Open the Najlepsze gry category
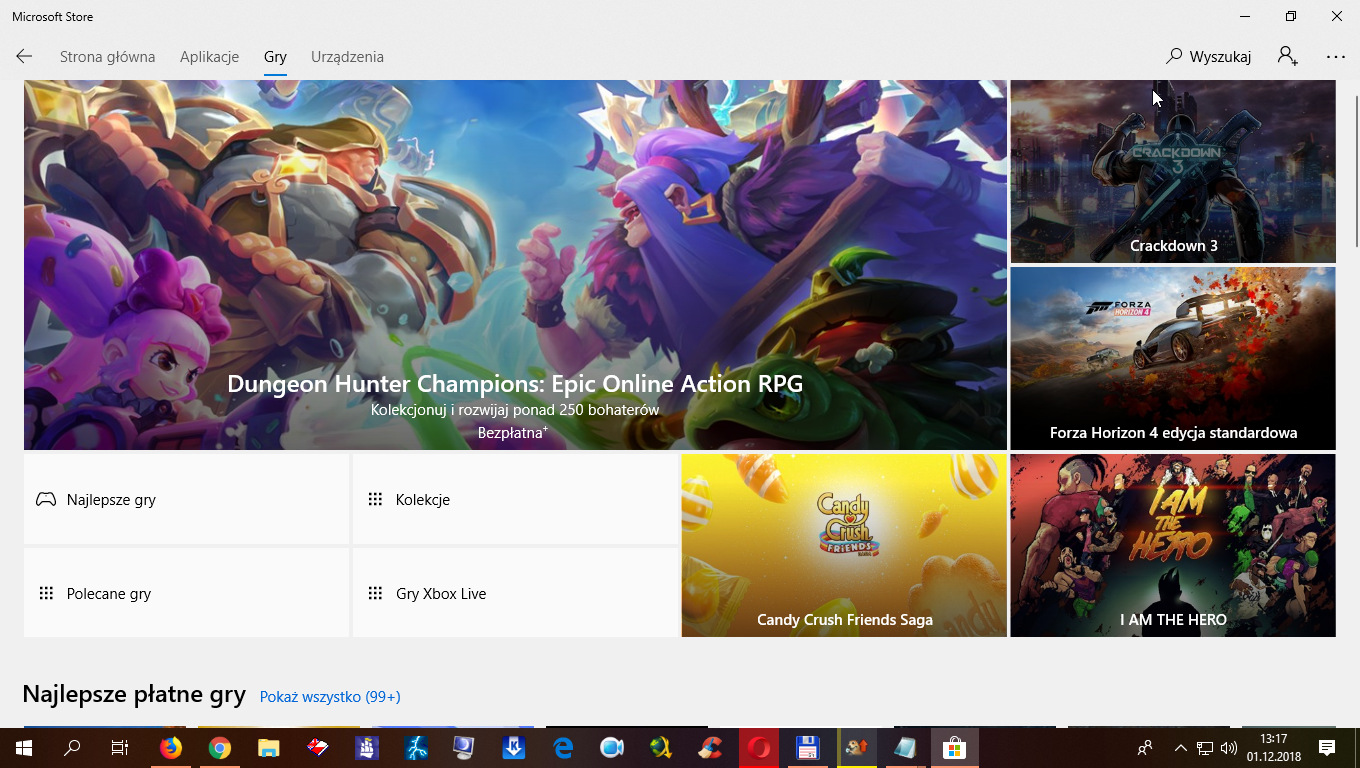Screen dimensions: 1360x768 click(186, 499)
